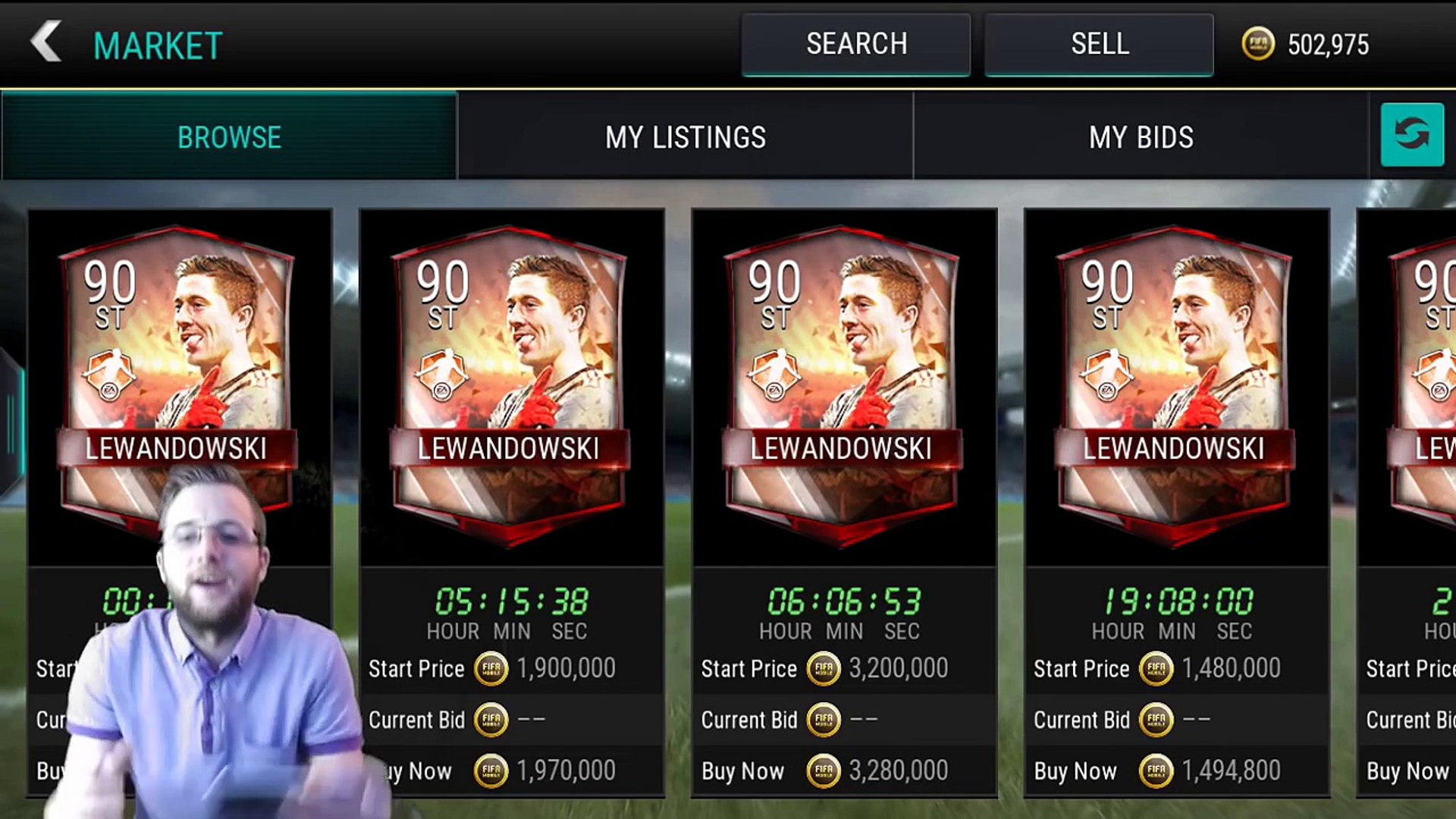Click the coin icon beside Buy Now 3,280,000
Viewport: 1456px width, 819px height.
[x=823, y=771]
